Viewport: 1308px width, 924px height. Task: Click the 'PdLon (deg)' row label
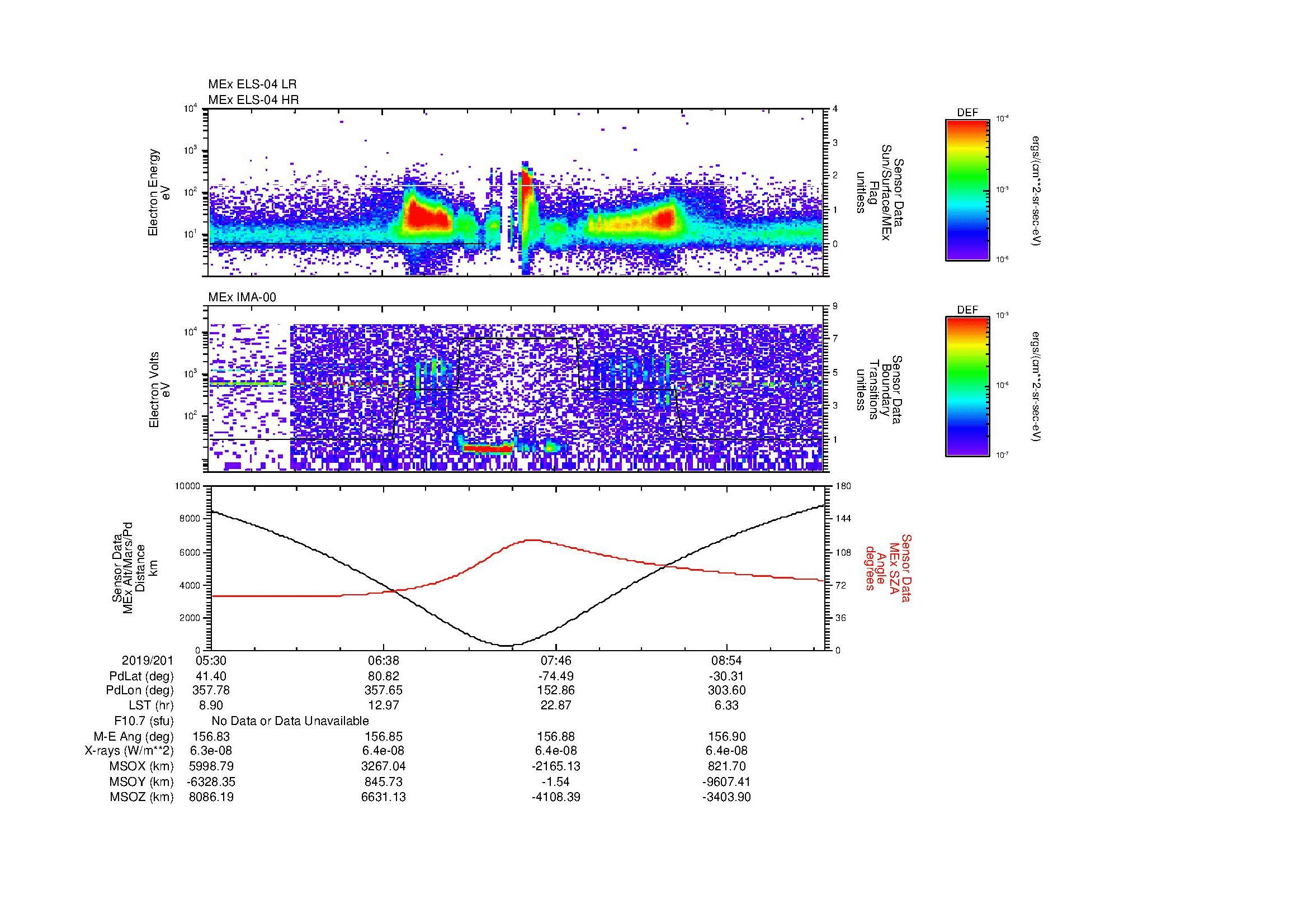coord(140,690)
